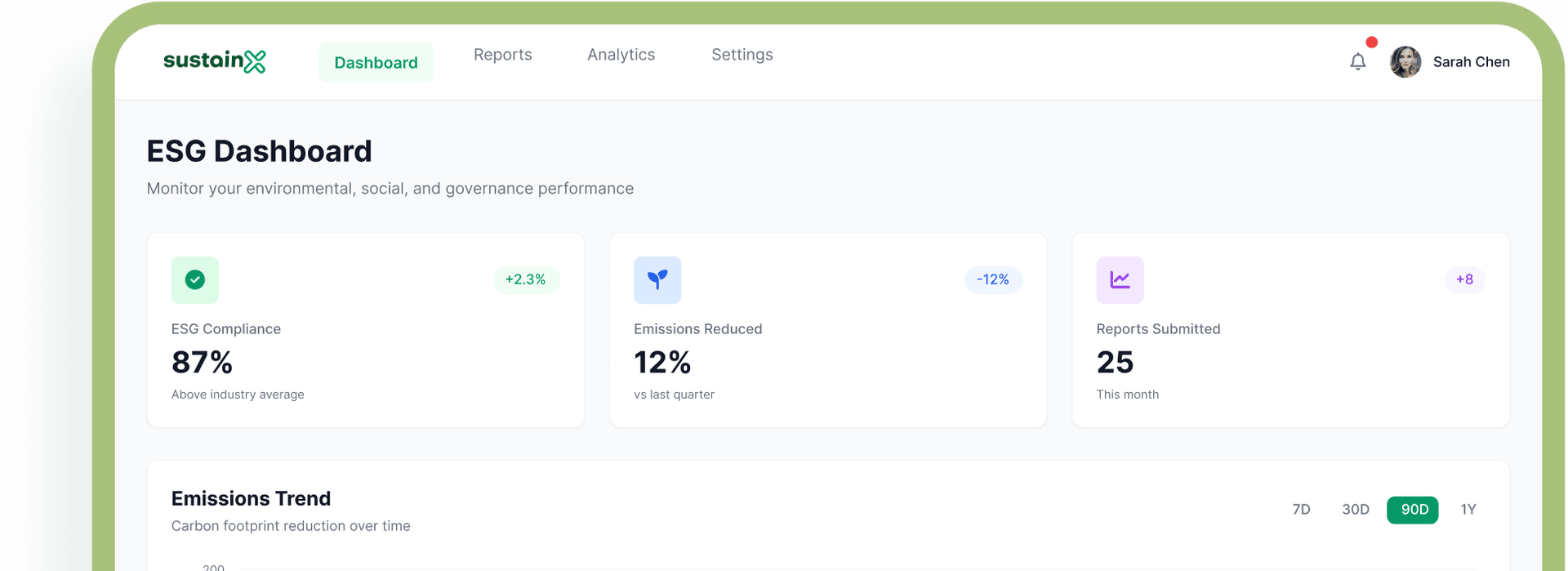Click the purple chart icon on Reports Submitted card
This screenshot has width=1568, height=571.
coord(1120,279)
